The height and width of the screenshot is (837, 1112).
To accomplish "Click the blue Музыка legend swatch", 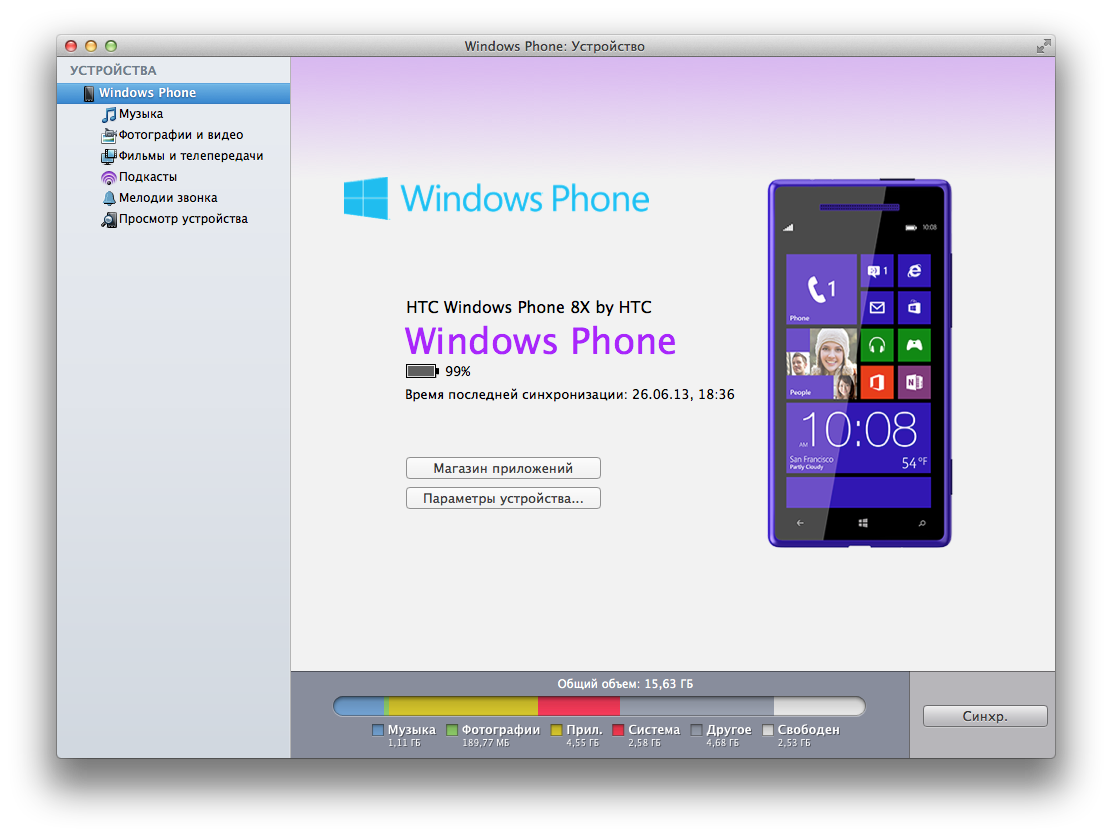I will (x=377, y=730).
